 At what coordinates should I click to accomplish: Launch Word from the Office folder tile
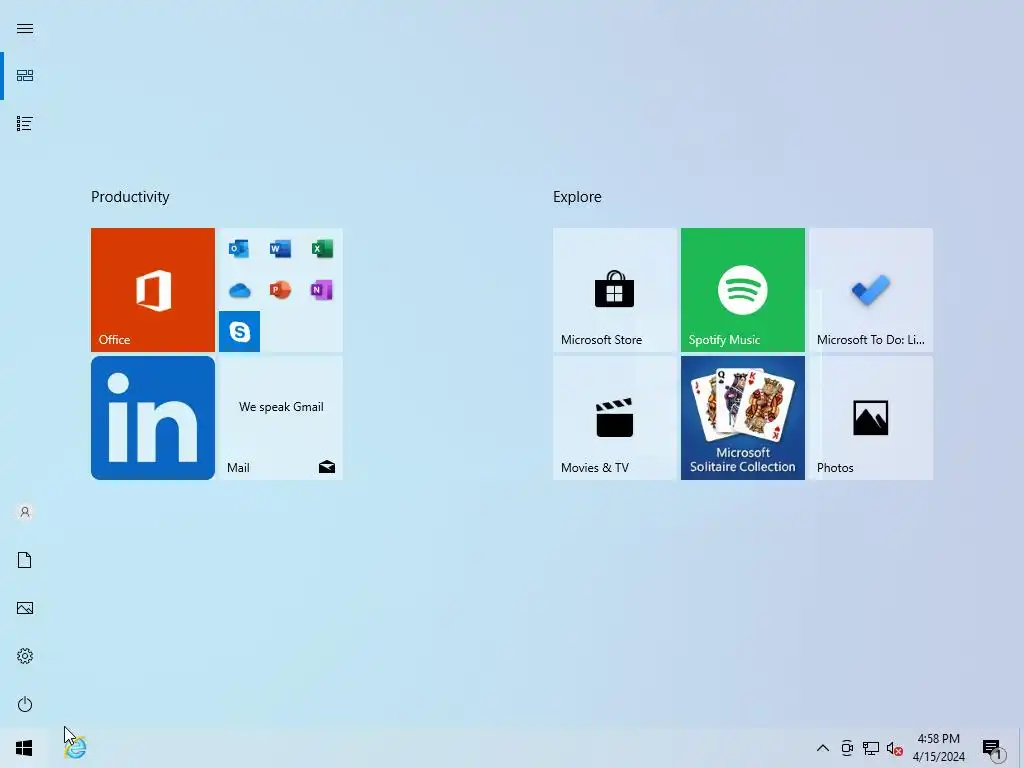[x=280, y=249]
